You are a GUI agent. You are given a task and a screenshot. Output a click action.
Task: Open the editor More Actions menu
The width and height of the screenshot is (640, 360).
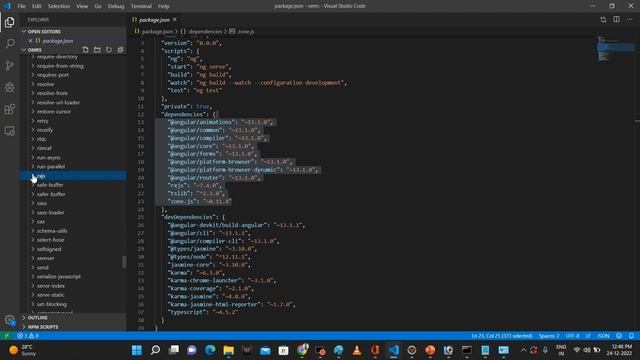630,20
